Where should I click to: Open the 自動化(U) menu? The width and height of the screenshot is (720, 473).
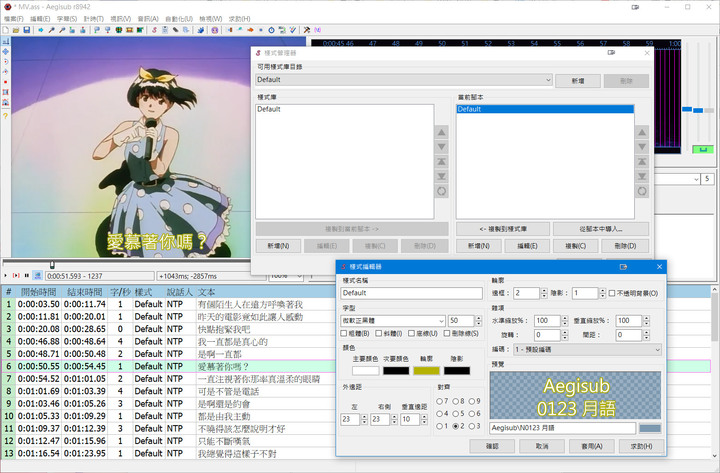[179, 19]
